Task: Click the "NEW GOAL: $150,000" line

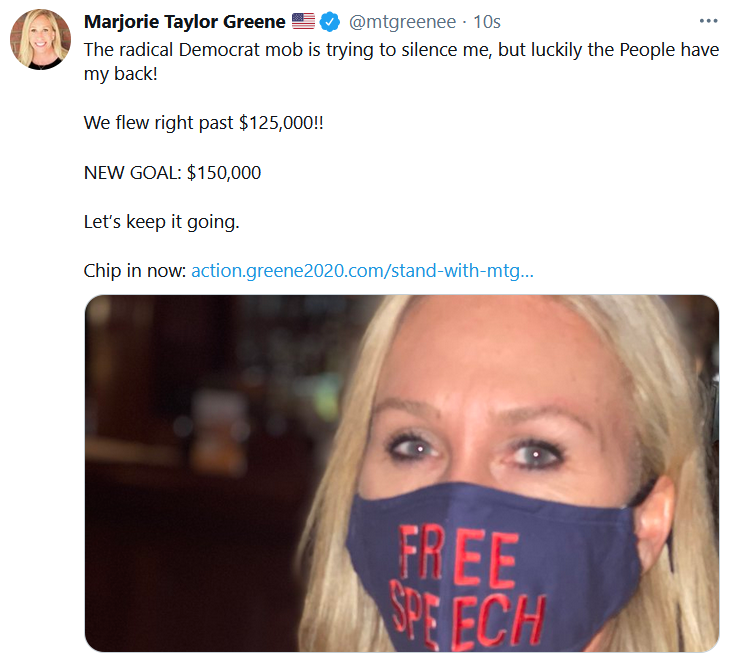Action: point(172,173)
